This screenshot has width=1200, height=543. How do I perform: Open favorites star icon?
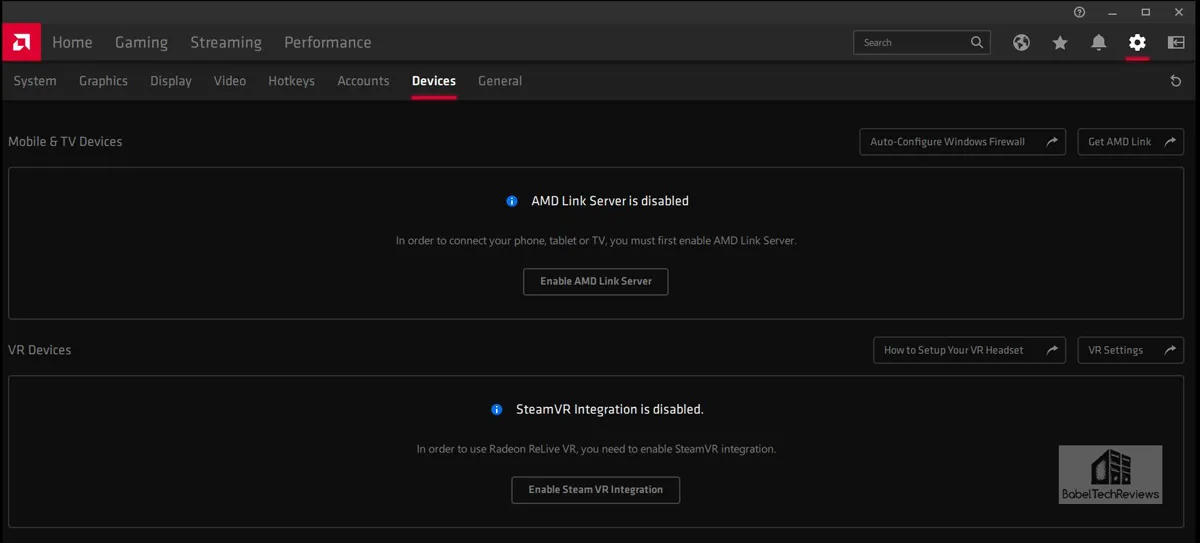tap(1060, 43)
